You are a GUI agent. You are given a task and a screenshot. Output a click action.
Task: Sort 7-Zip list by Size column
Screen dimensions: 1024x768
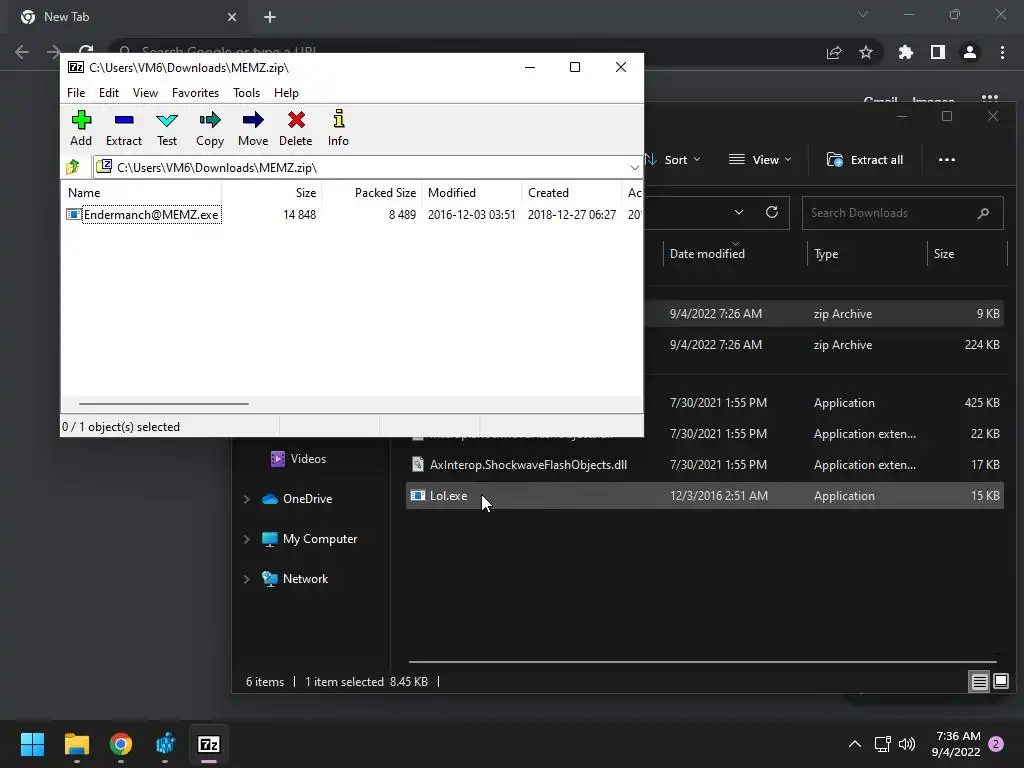272,193
